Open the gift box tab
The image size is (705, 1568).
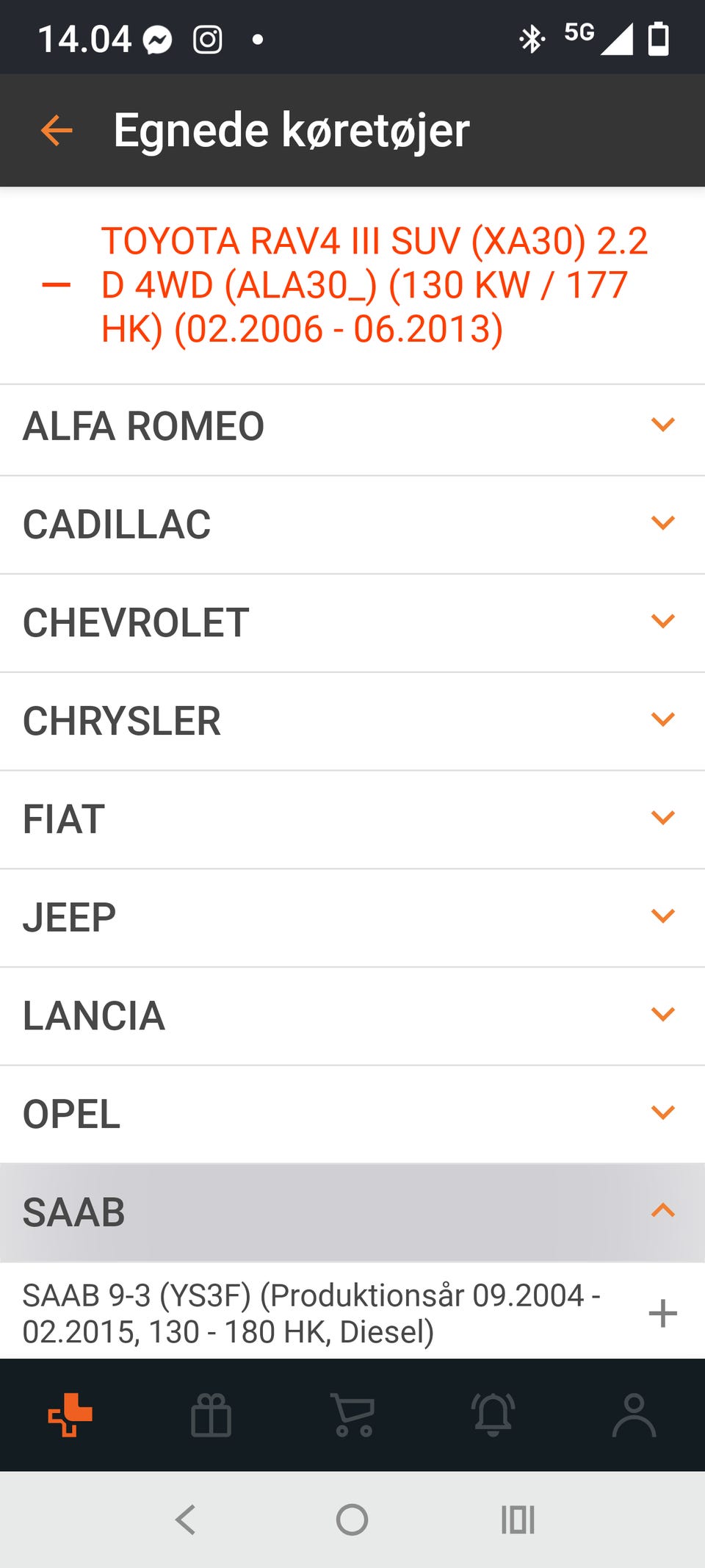click(211, 1414)
